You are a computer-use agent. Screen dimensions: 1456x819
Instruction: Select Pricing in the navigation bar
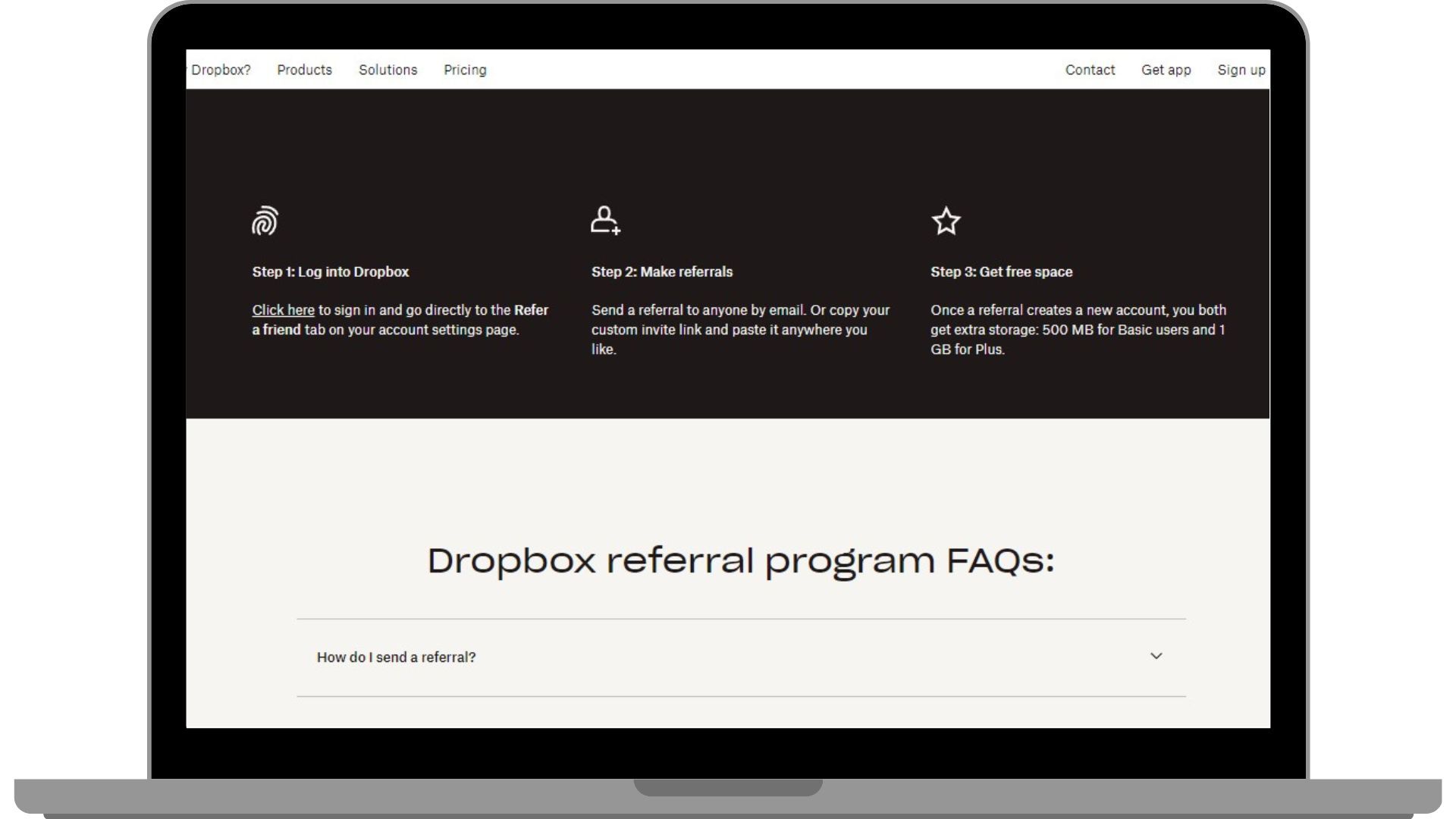[465, 70]
